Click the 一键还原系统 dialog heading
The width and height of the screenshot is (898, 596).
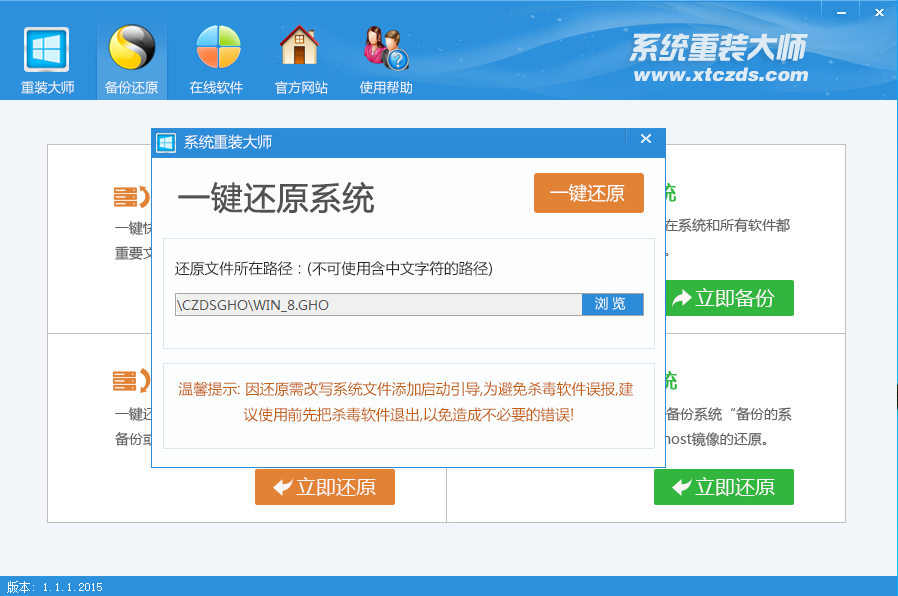pyautogui.click(x=276, y=198)
